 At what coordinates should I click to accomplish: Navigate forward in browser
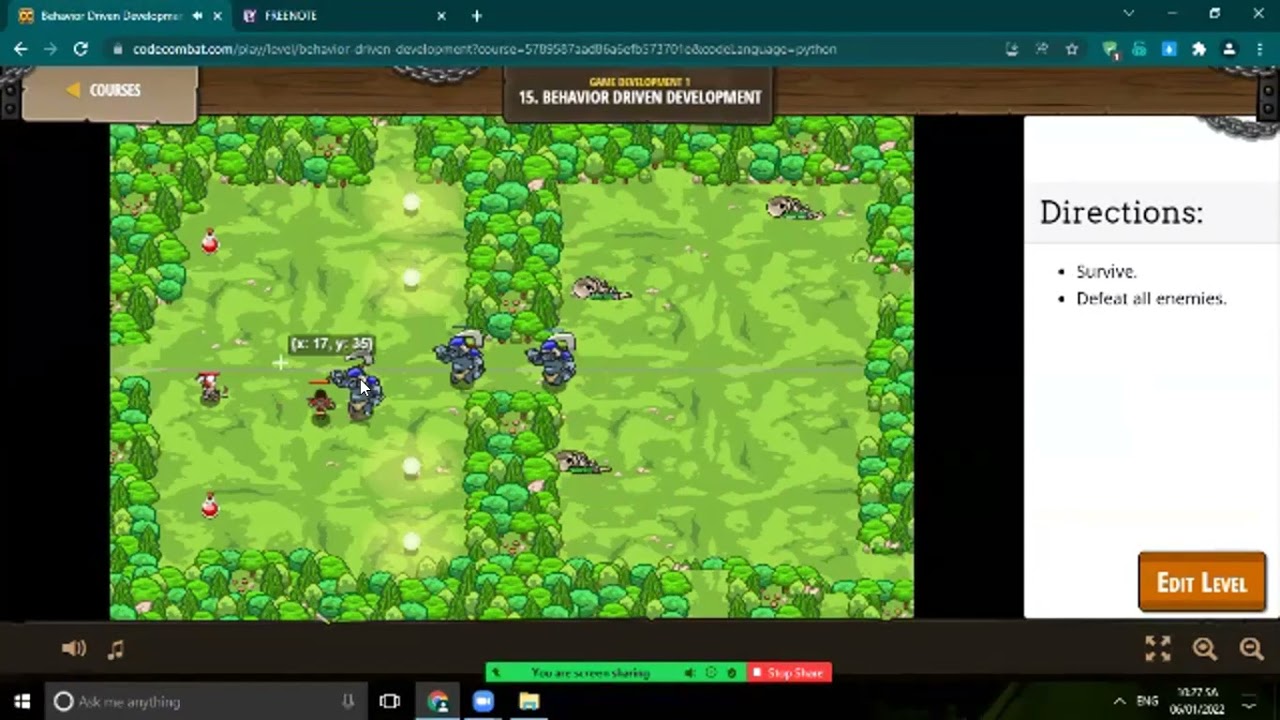[50, 48]
